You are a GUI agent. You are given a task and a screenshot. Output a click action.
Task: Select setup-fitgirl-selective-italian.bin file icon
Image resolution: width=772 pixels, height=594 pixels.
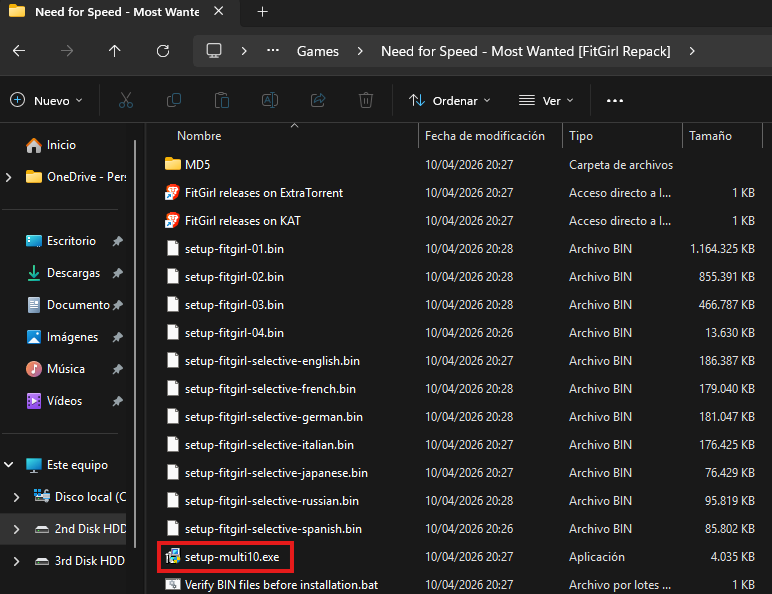coord(172,445)
